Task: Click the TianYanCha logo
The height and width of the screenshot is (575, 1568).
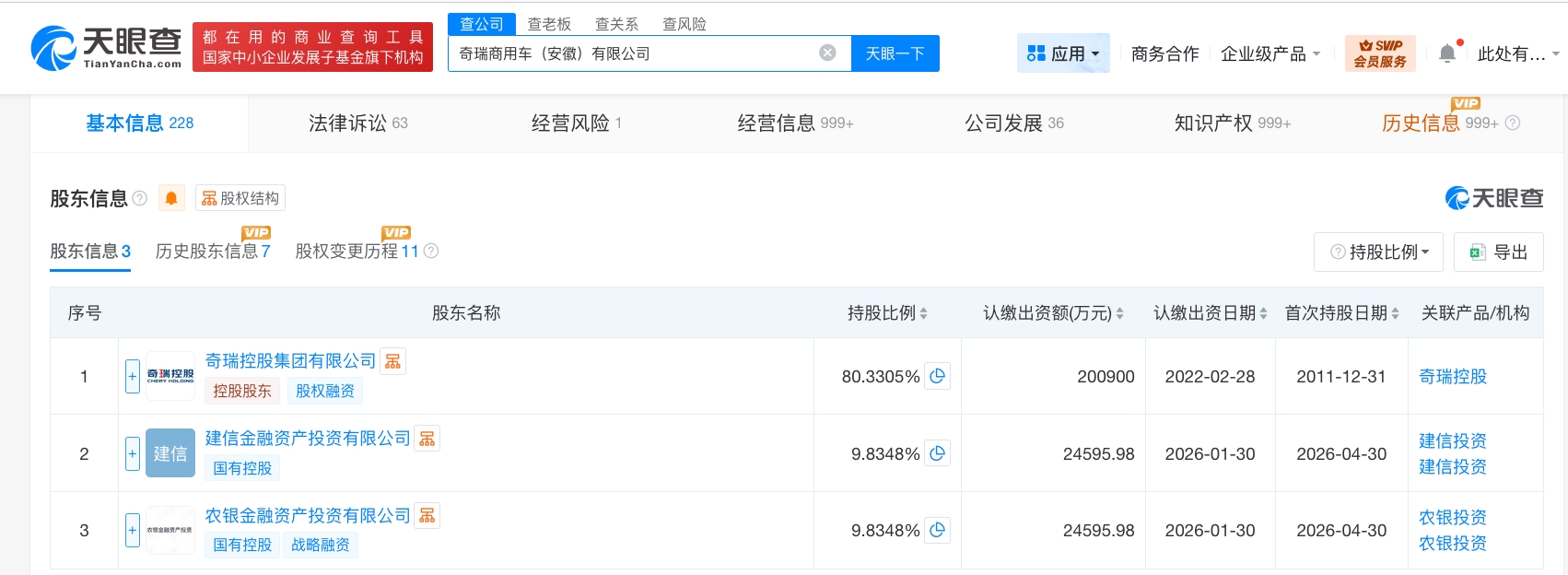Action: coord(106,48)
